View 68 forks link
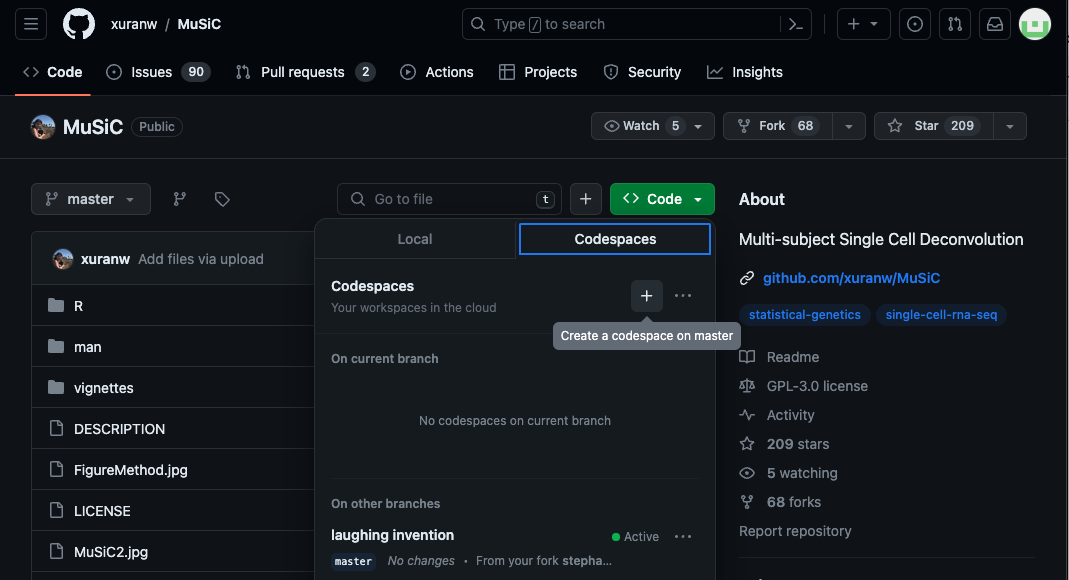Screen dimensions: 1069x580 tap(794, 502)
